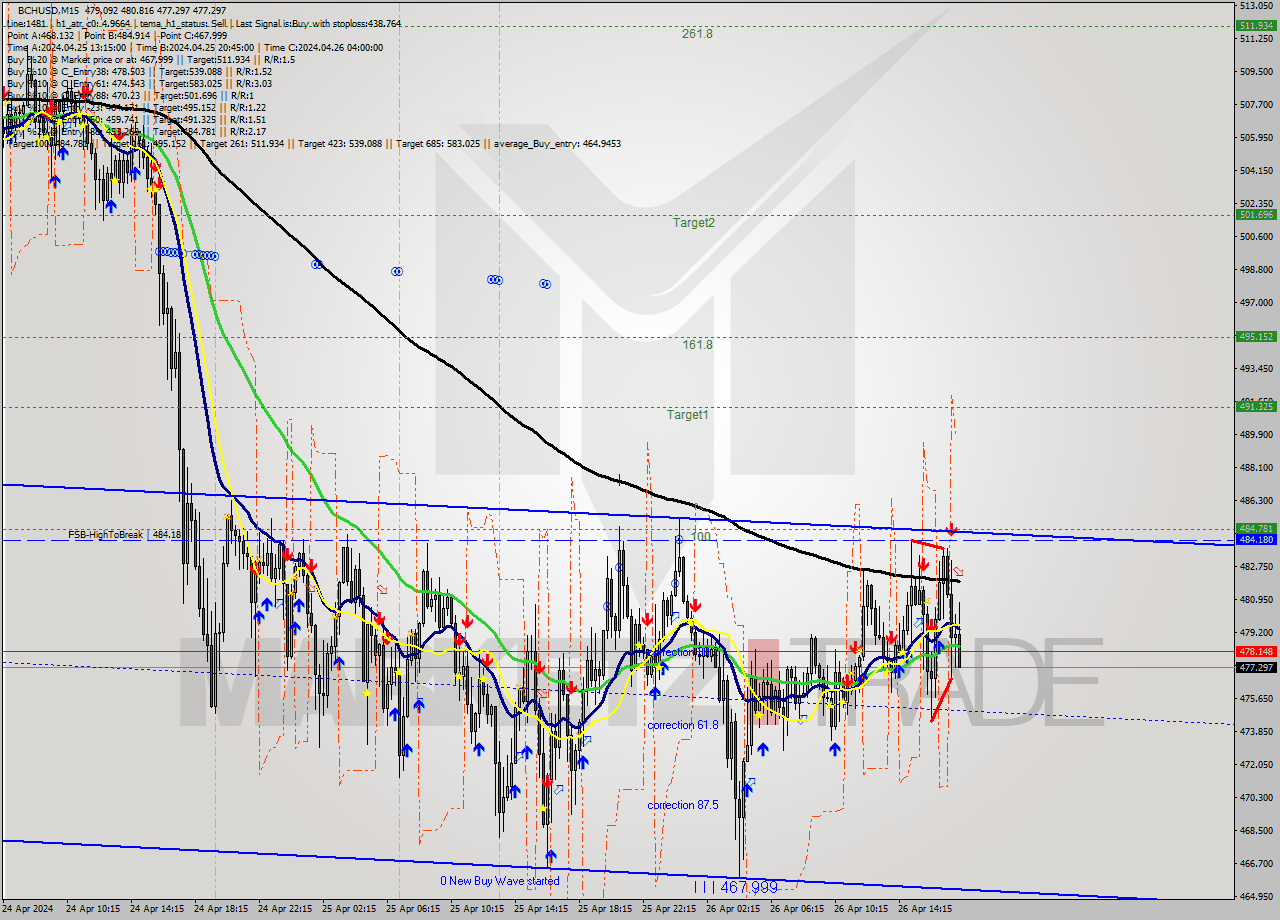
Task: Click the 26 Apr 14:15 time label
Action: point(926,909)
